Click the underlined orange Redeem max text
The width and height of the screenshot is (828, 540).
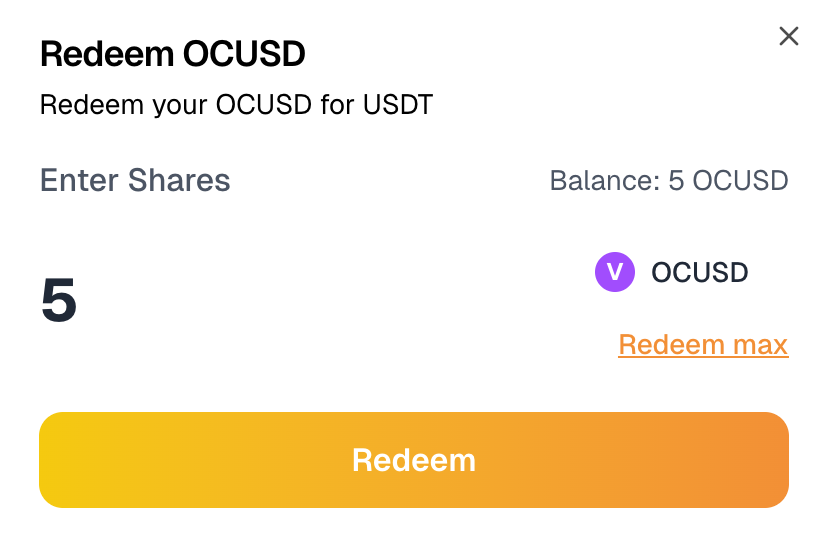coord(703,345)
